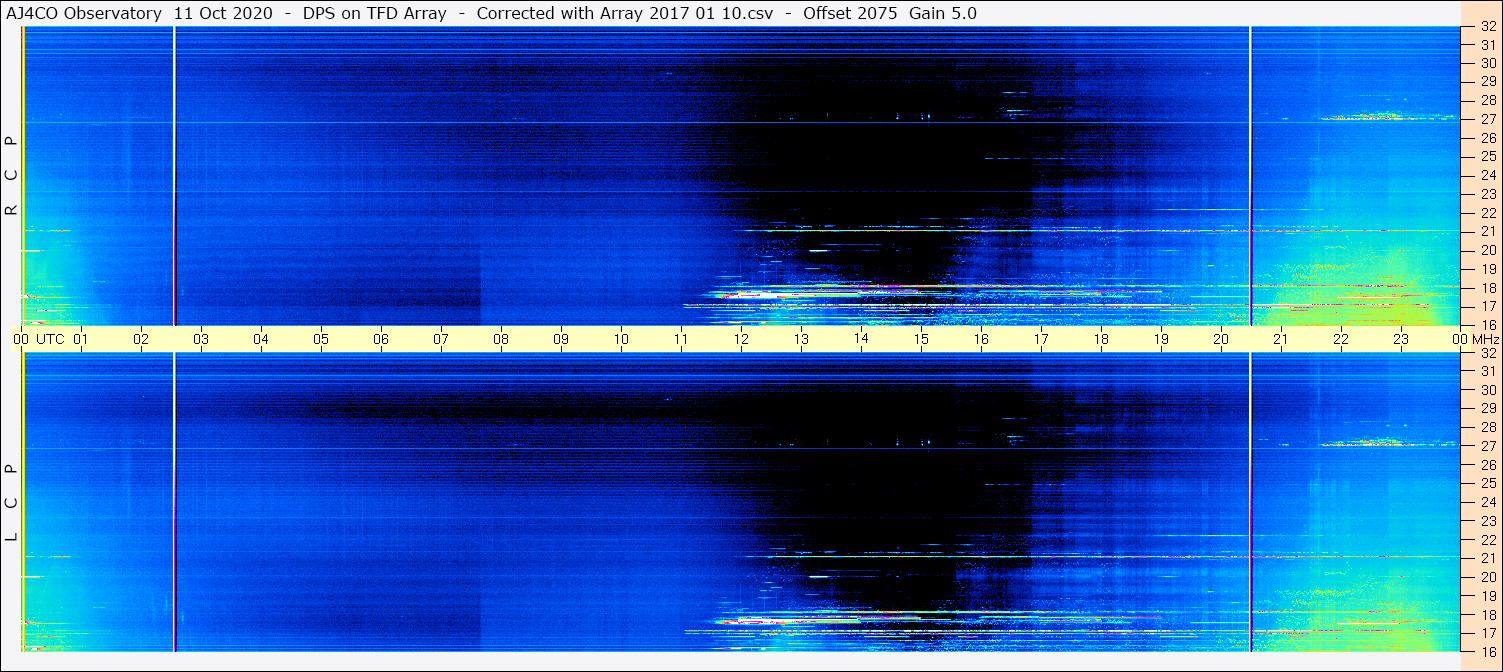This screenshot has width=1503, height=672.
Task: Click the '20' MHz label in LCP panel
Action: click(x=1487, y=577)
